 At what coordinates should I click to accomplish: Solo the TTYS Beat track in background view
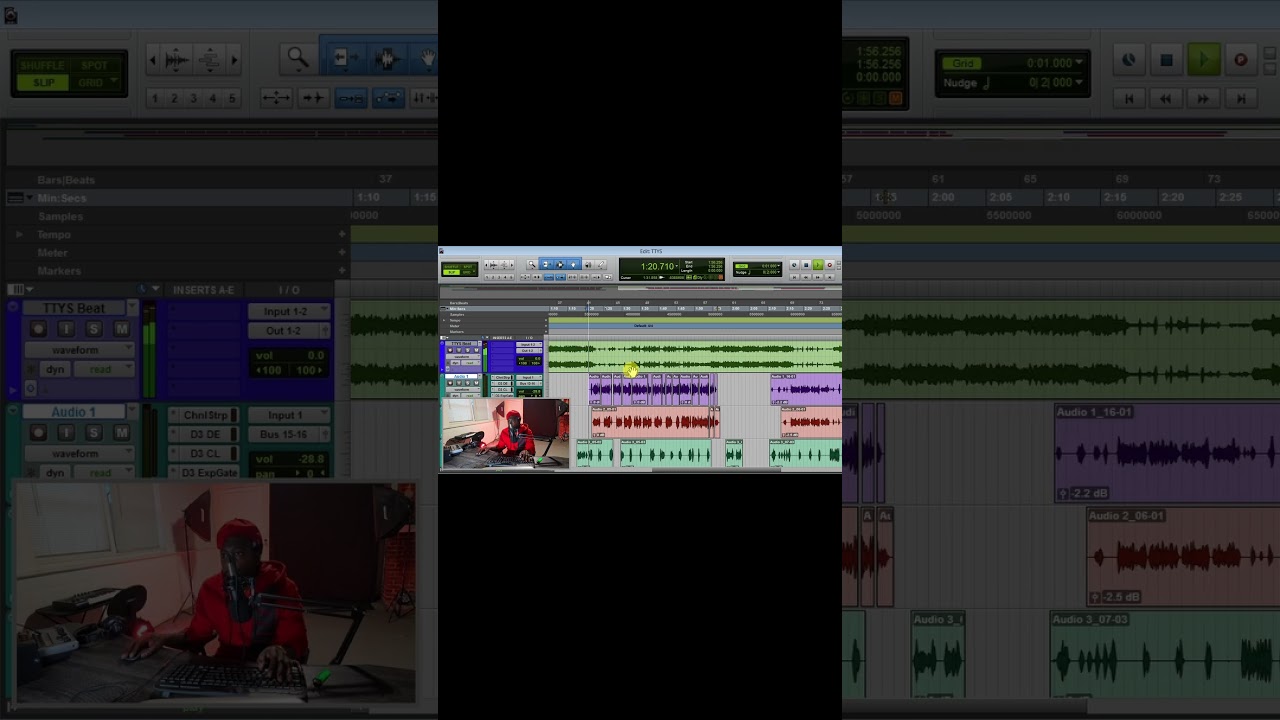94,329
